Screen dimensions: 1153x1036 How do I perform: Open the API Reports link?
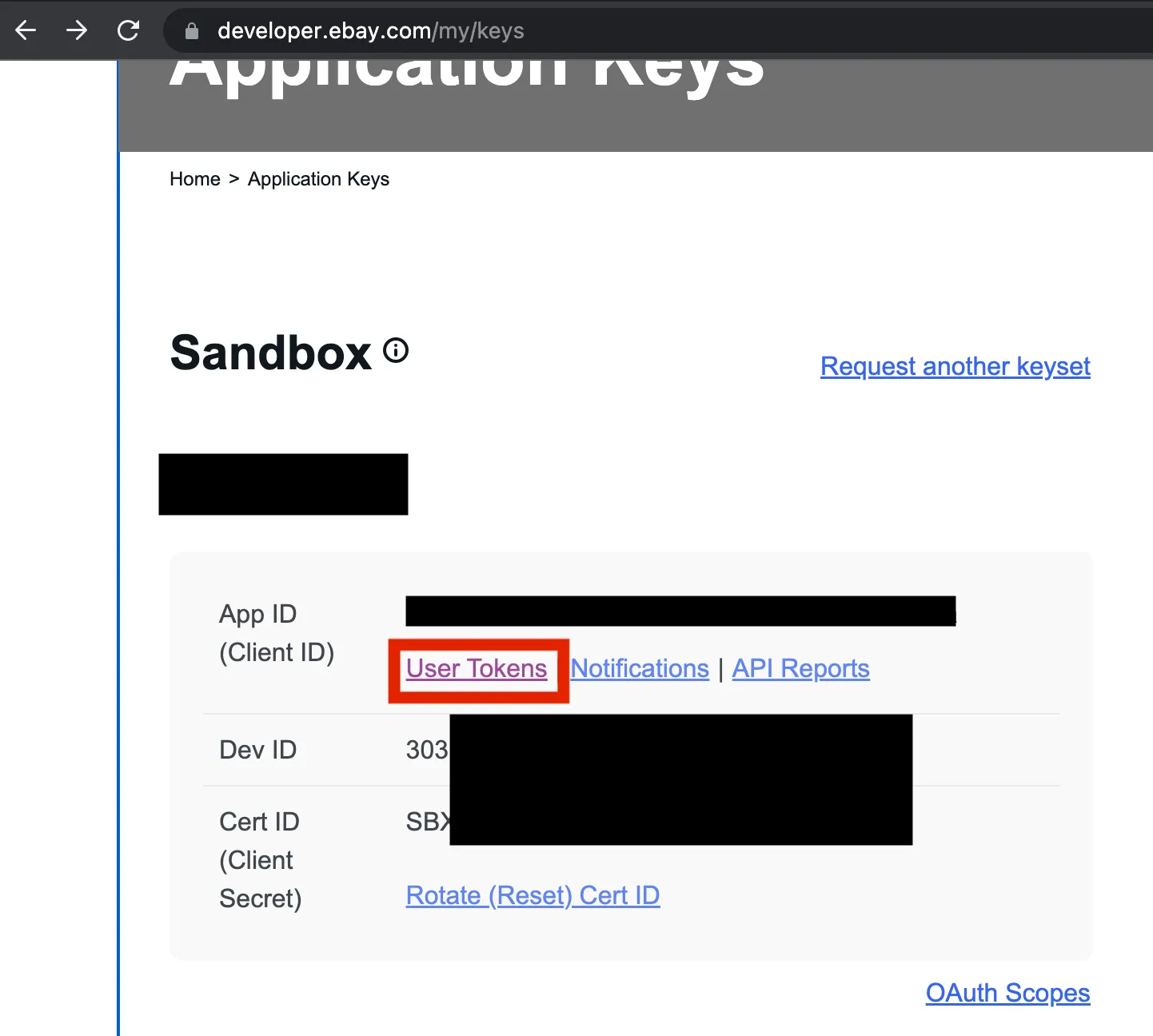point(801,668)
